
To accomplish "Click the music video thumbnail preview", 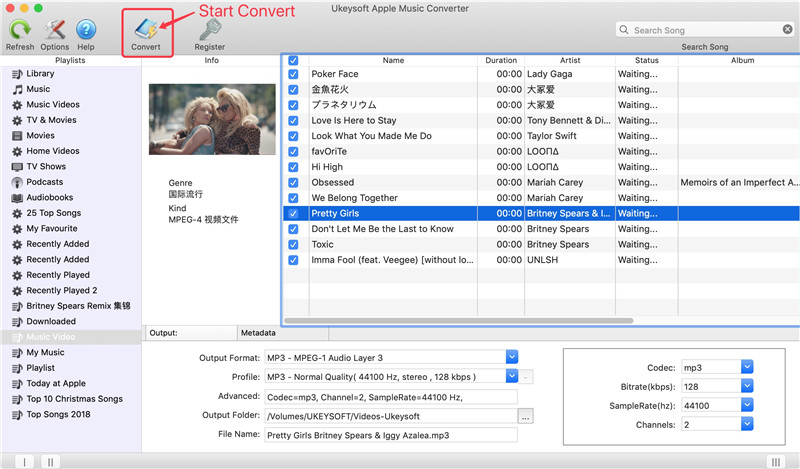I will pyautogui.click(x=212, y=119).
